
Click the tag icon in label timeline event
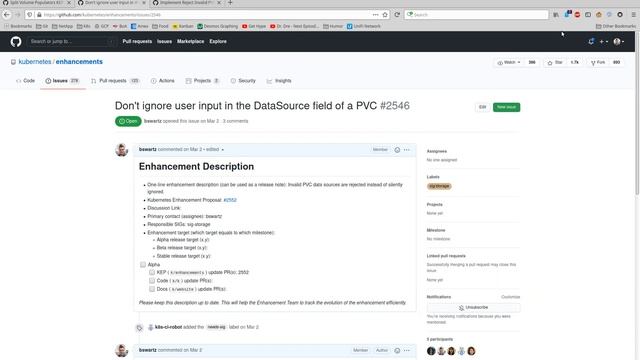(x=140, y=327)
